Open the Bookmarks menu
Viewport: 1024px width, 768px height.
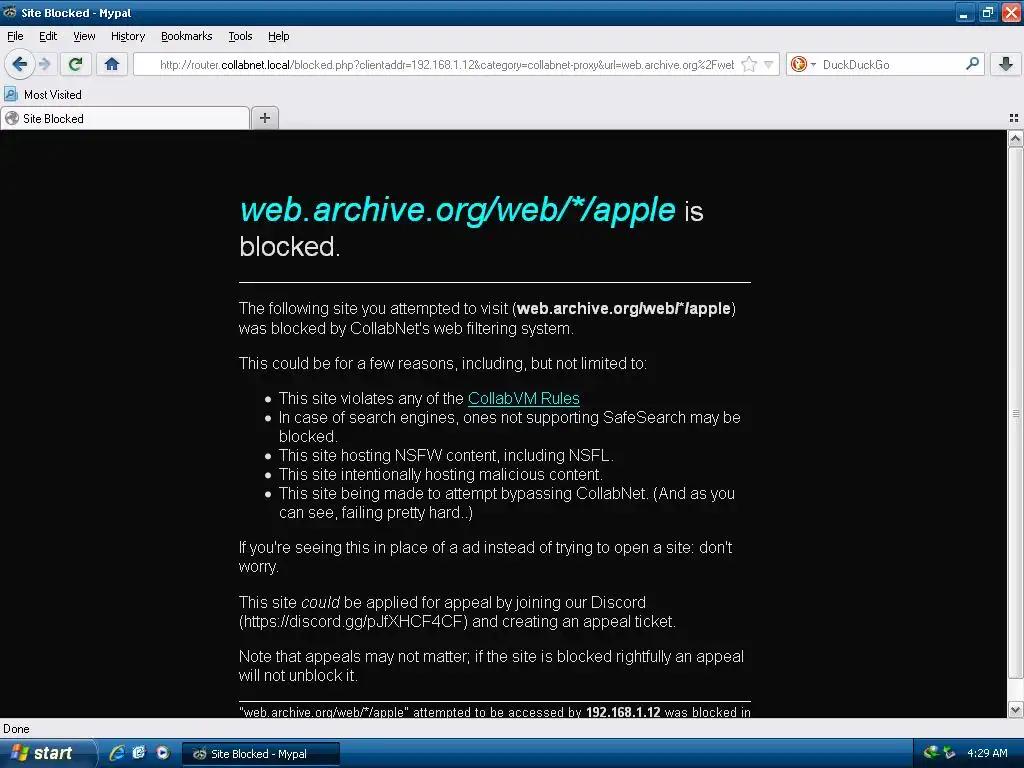click(x=187, y=36)
